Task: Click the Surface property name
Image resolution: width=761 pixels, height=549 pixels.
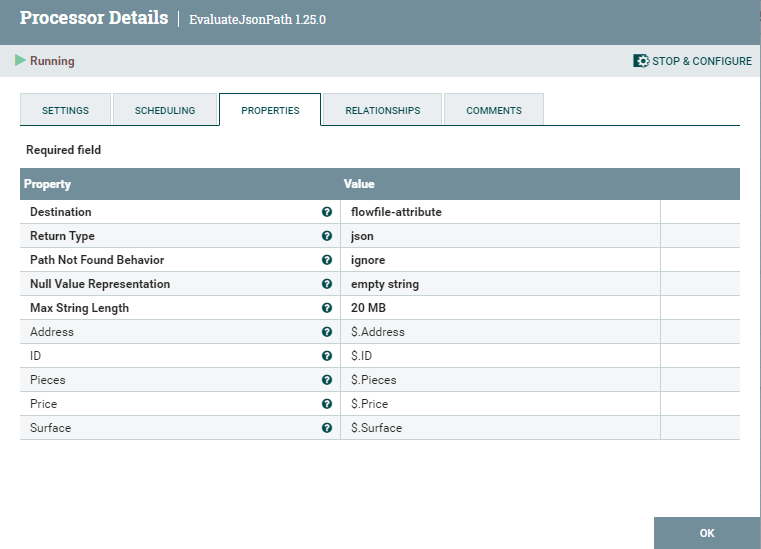Action: (x=50, y=428)
